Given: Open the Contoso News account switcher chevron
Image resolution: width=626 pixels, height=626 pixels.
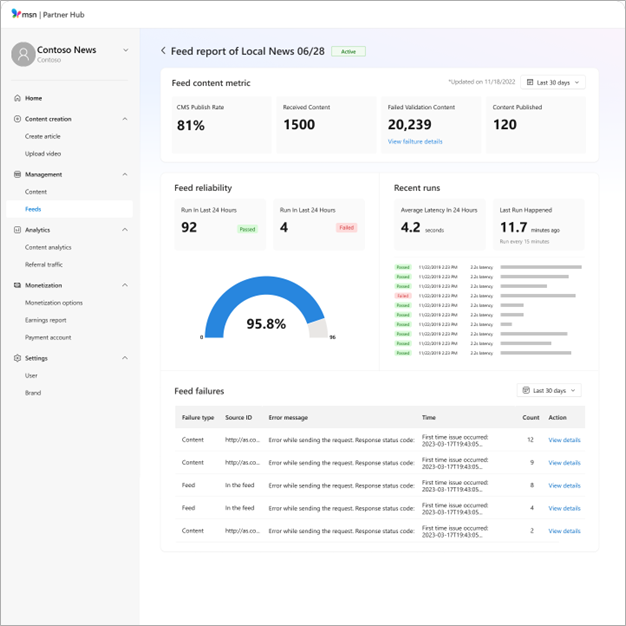Looking at the screenshot, I should click(125, 50).
